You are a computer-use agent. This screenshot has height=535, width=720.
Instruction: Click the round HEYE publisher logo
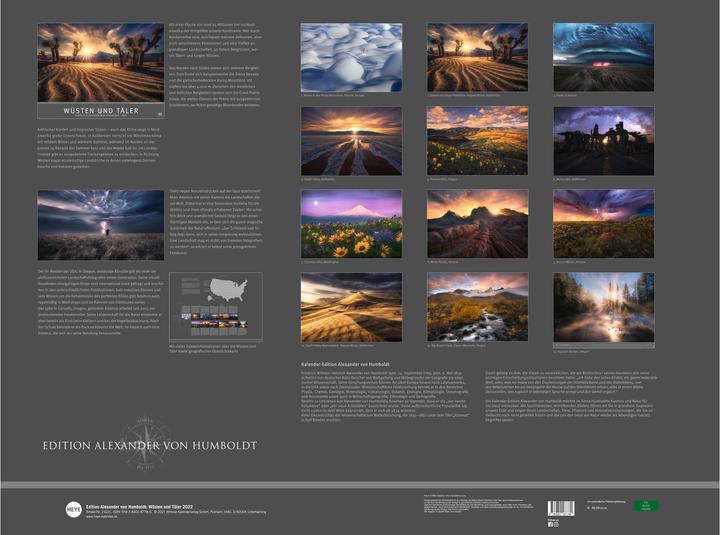point(73,509)
